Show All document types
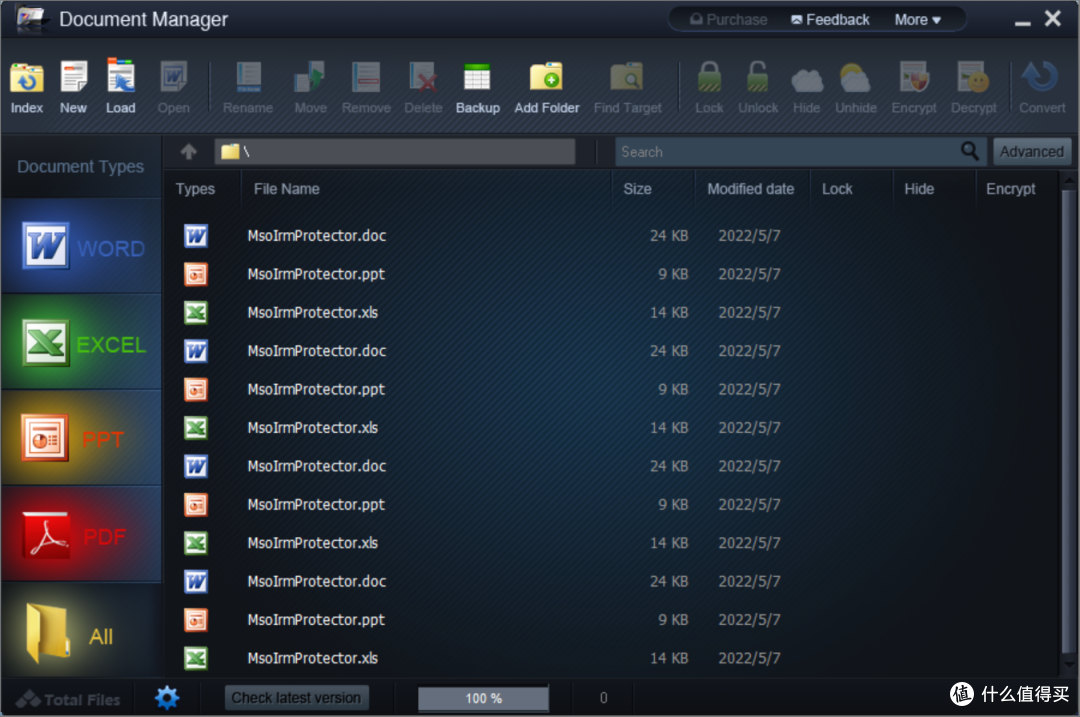This screenshot has height=717, width=1080. click(81, 633)
